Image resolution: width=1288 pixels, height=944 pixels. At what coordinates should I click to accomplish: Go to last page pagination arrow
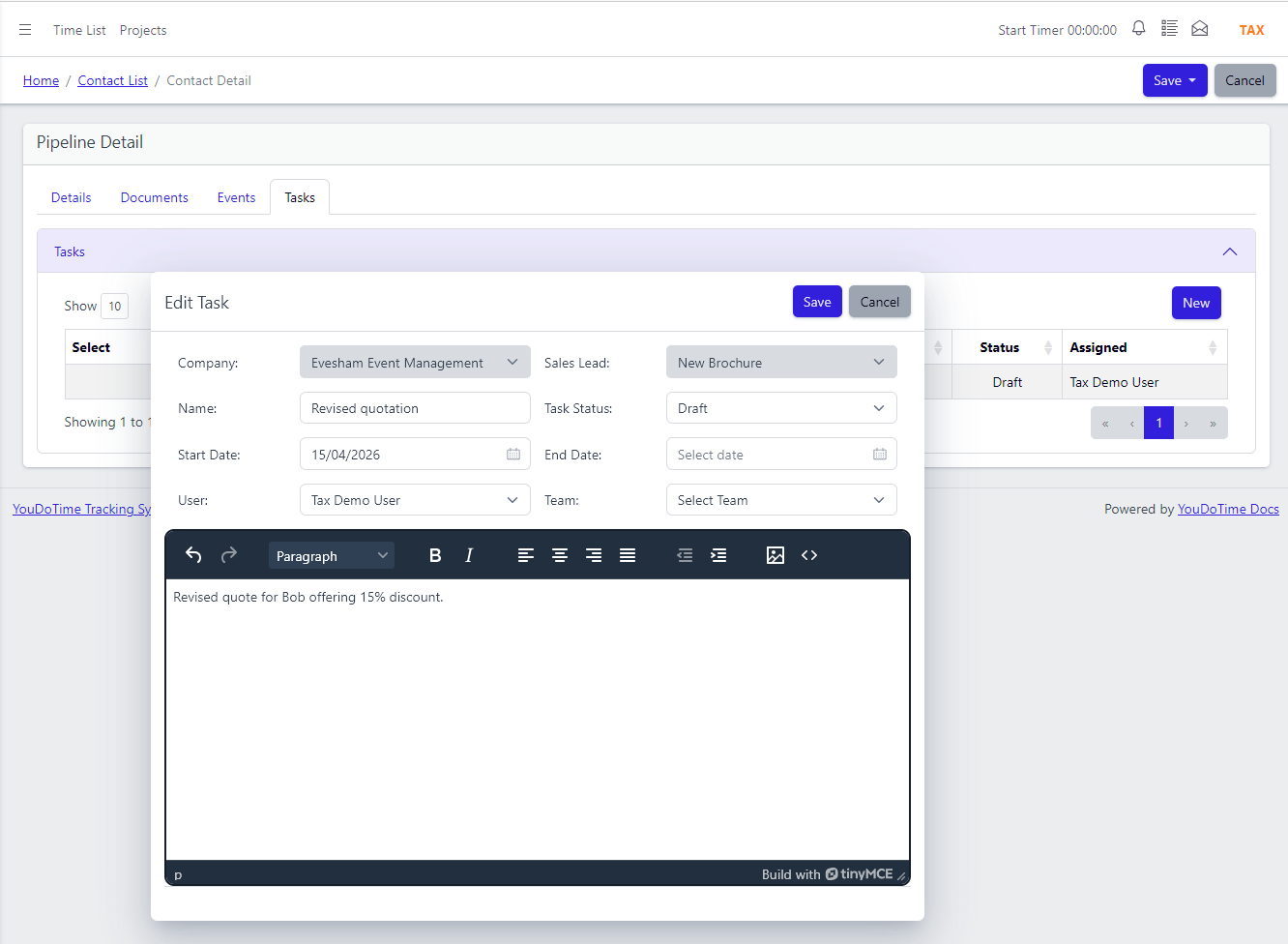tap(1213, 423)
